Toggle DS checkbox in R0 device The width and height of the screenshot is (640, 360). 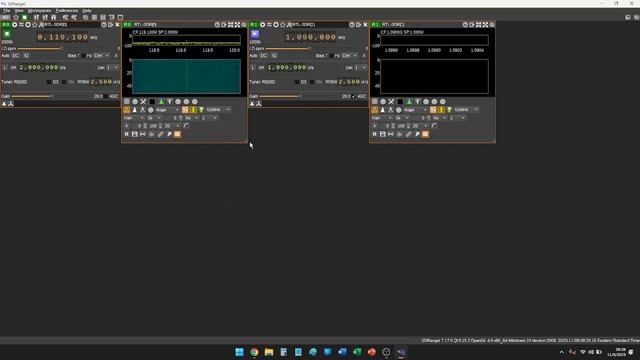[x=49, y=82]
